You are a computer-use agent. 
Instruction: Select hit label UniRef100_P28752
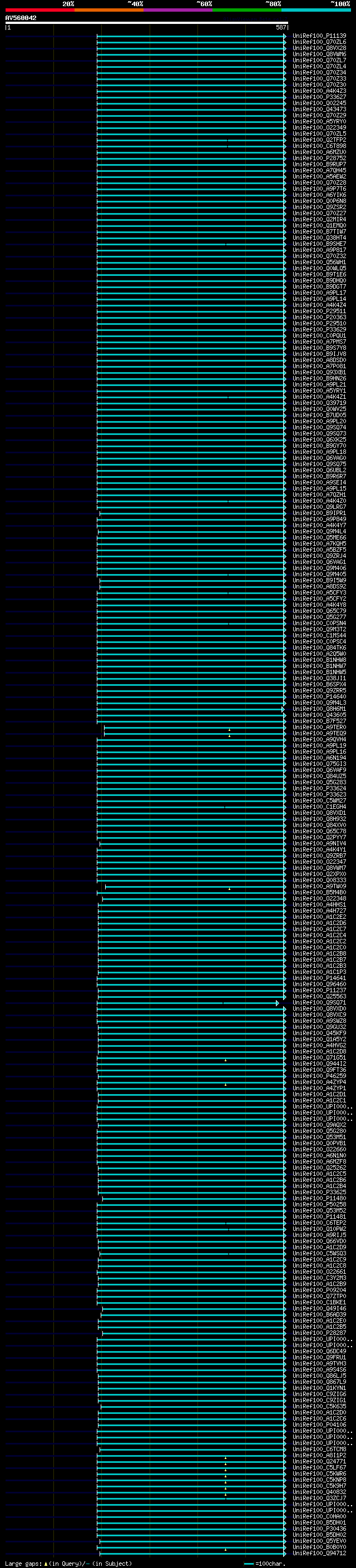click(319, 159)
